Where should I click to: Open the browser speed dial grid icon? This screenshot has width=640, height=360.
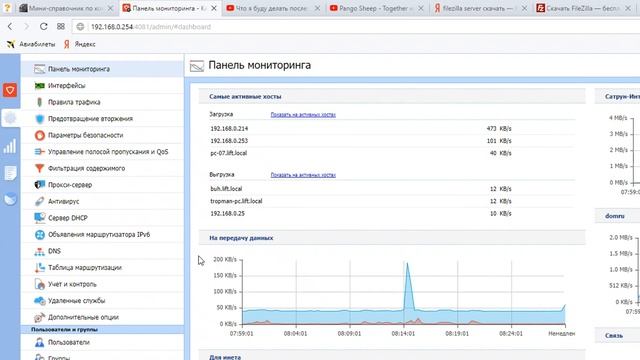(x=61, y=27)
